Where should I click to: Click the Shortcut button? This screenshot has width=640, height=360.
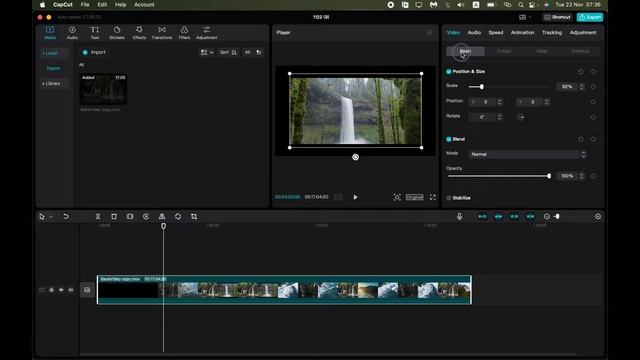tap(557, 18)
